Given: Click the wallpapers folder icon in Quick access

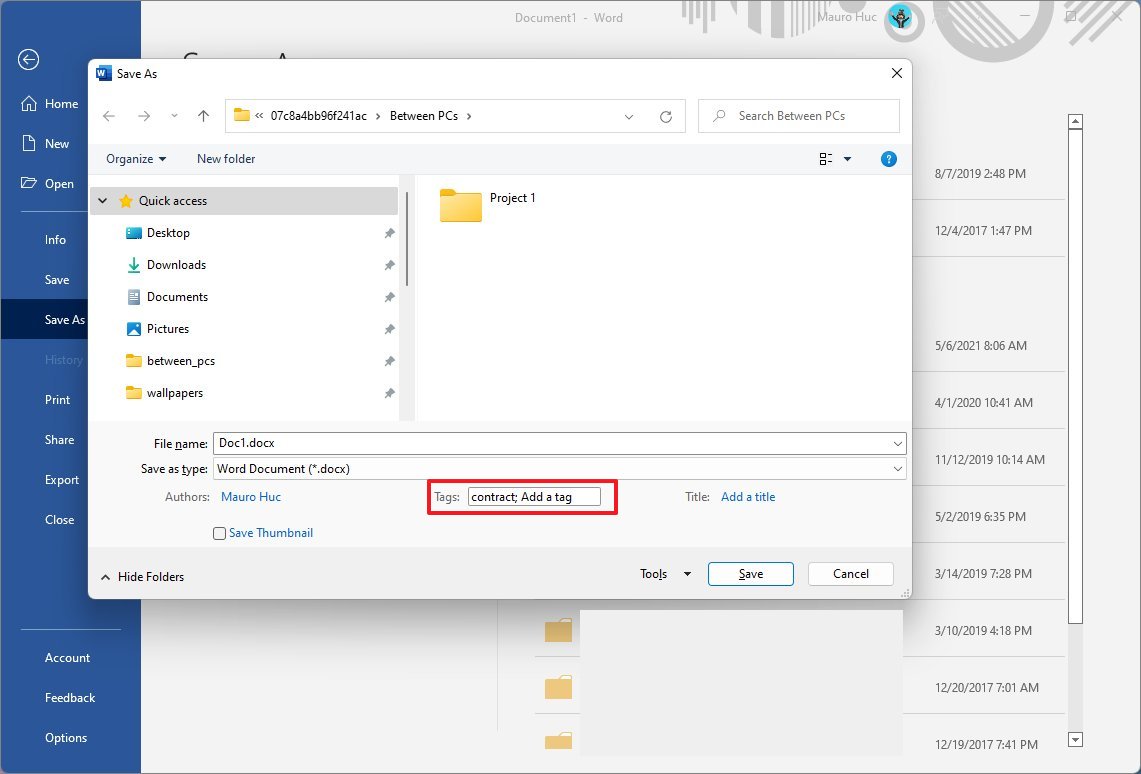Looking at the screenshot, I should tap(134, 392).
